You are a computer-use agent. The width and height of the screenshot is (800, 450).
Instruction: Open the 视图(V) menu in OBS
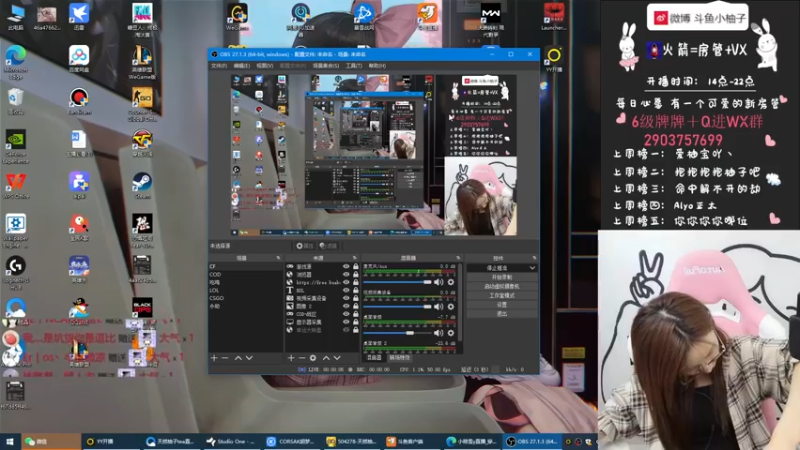[264, 66]
